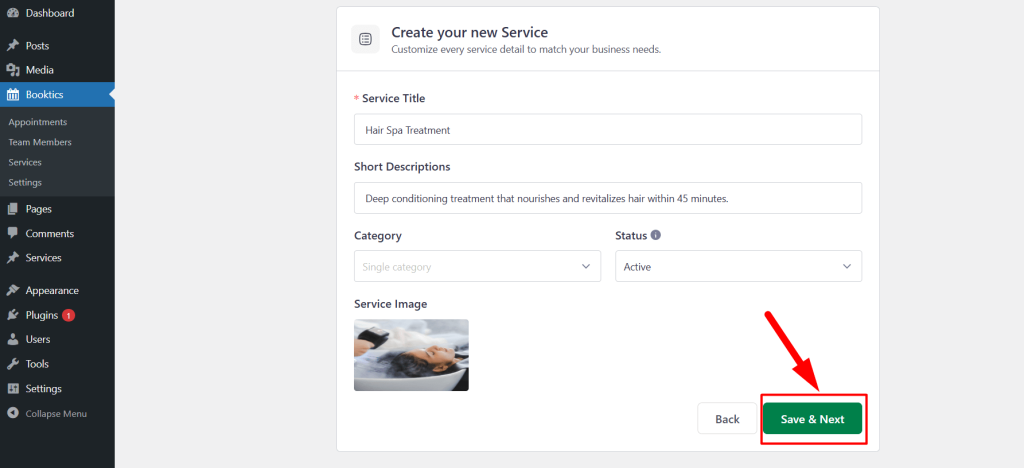Open Team Members in the Booktics submenu
The width and height of the screenshot is (1024, 468).
coord(40,142)
